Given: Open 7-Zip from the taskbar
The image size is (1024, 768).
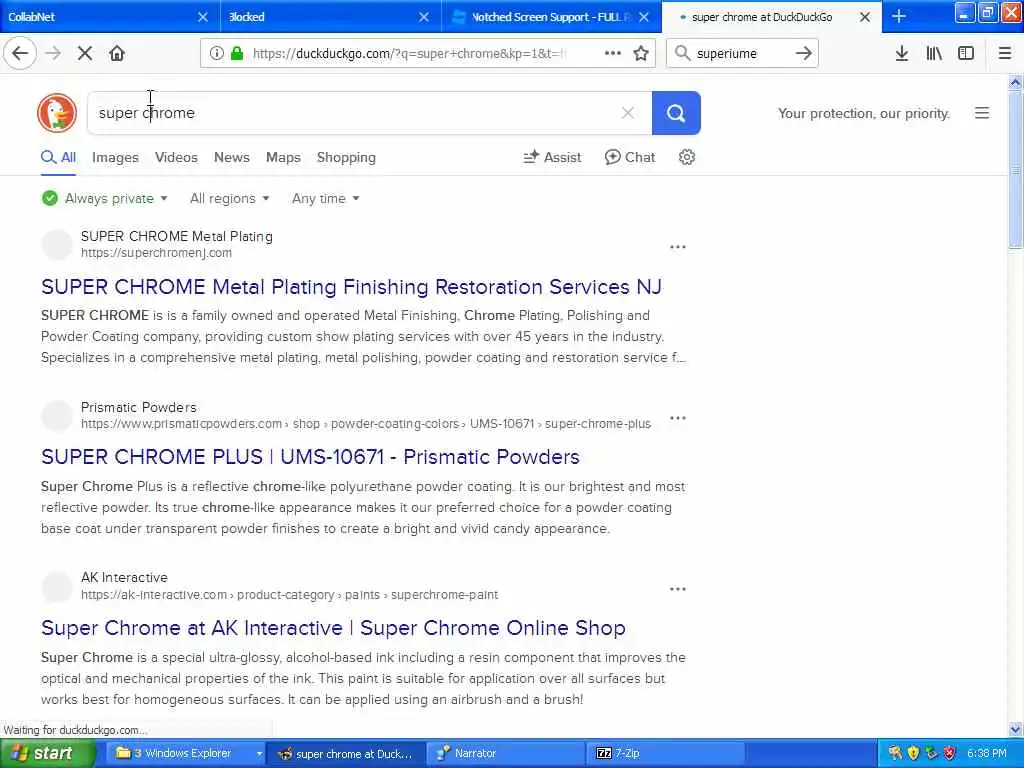Looking at the screenshot, I should point(665,754).
